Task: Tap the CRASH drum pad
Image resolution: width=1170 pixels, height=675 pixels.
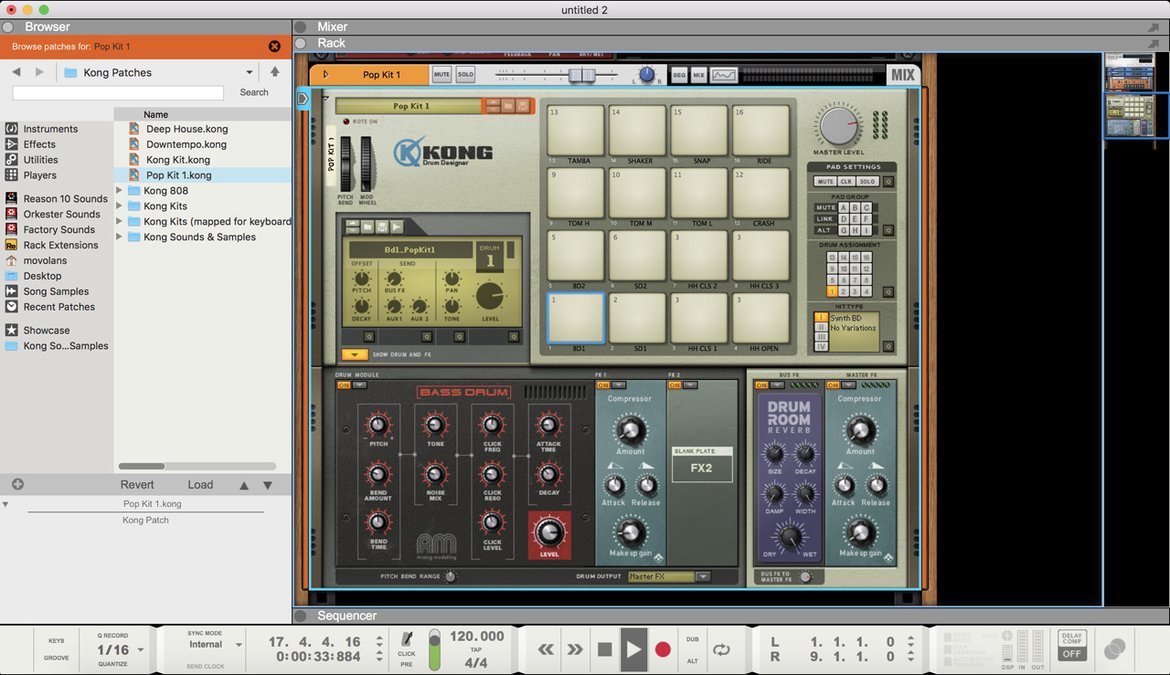Action: point(761,192)
